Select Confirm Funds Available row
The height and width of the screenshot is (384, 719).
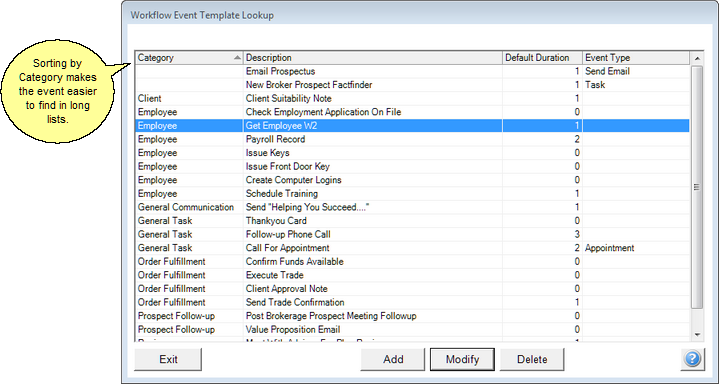click(x=412, y=262)
